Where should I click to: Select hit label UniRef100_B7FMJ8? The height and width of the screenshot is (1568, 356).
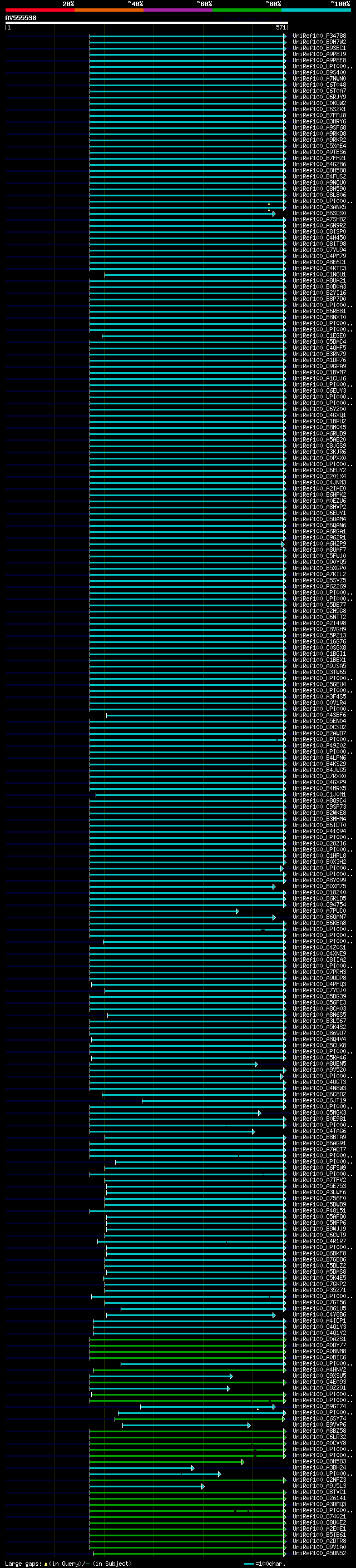(319, 116)
